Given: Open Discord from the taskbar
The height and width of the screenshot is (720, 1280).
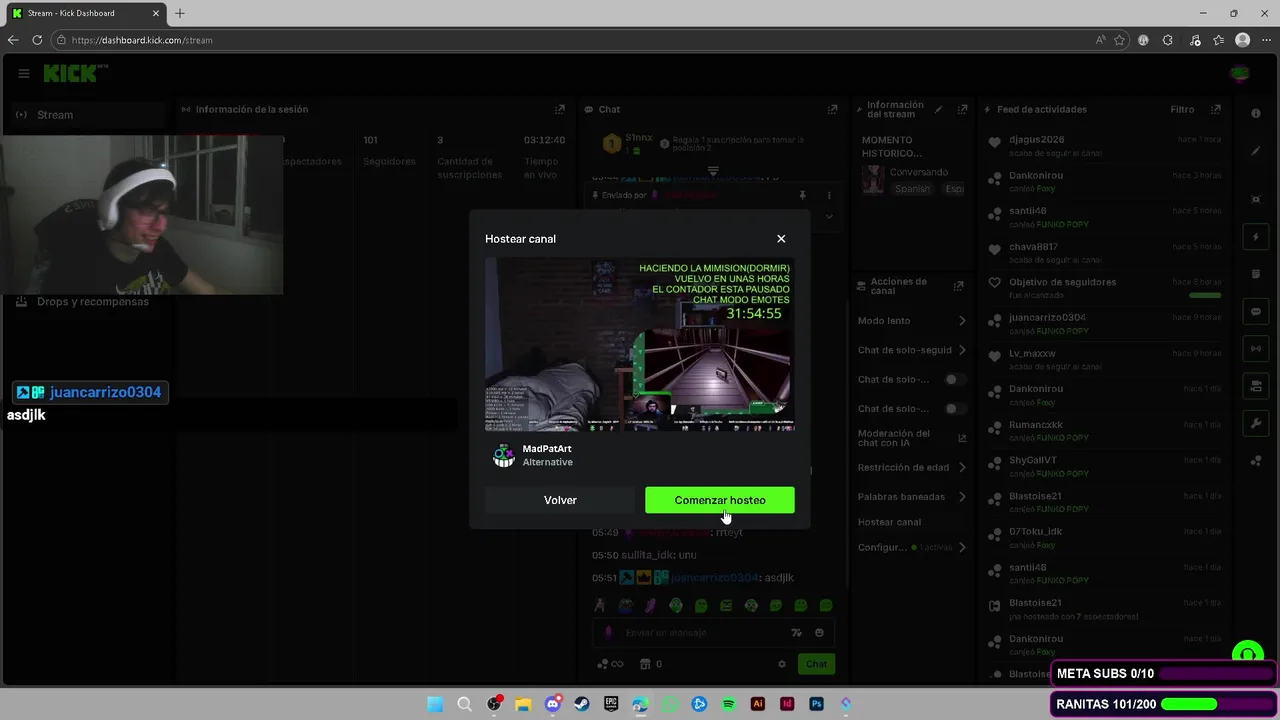Looking at the screenshot, I should (x=552, y=704).
